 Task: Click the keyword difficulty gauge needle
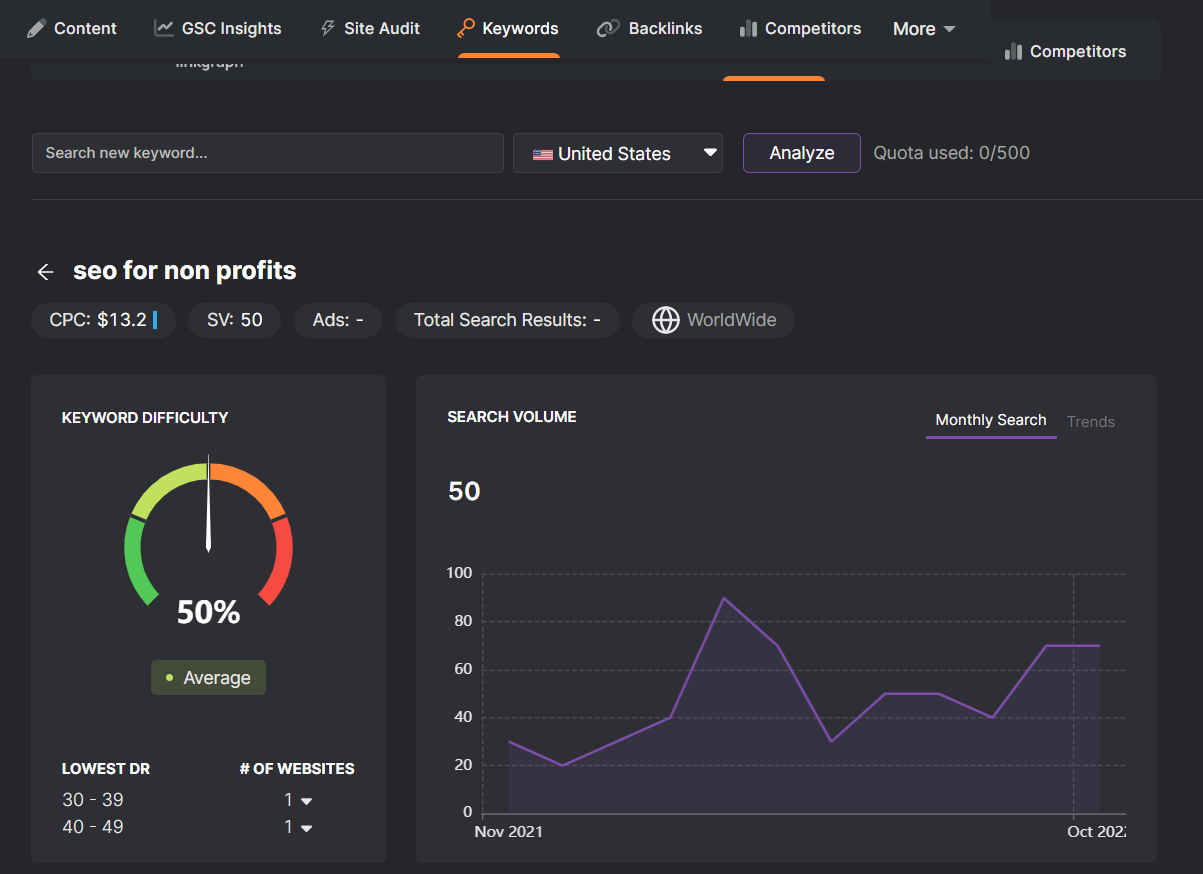(208, 504)
